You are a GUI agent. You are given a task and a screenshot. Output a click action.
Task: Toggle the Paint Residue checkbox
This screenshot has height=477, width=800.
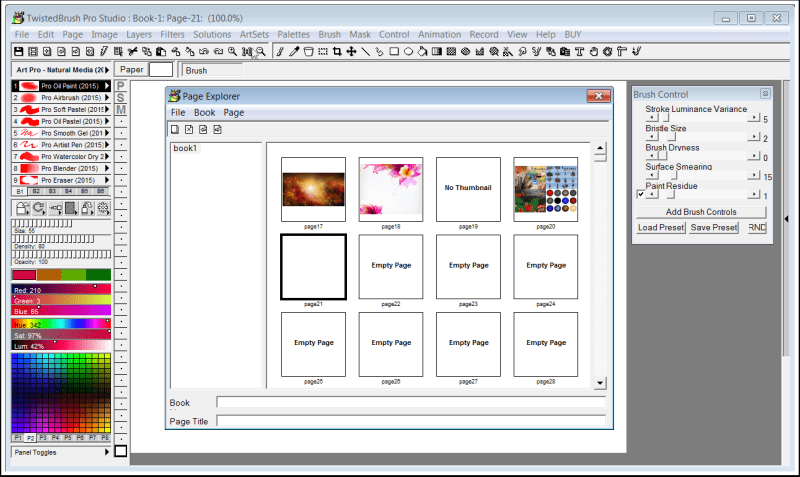[640, 194]
